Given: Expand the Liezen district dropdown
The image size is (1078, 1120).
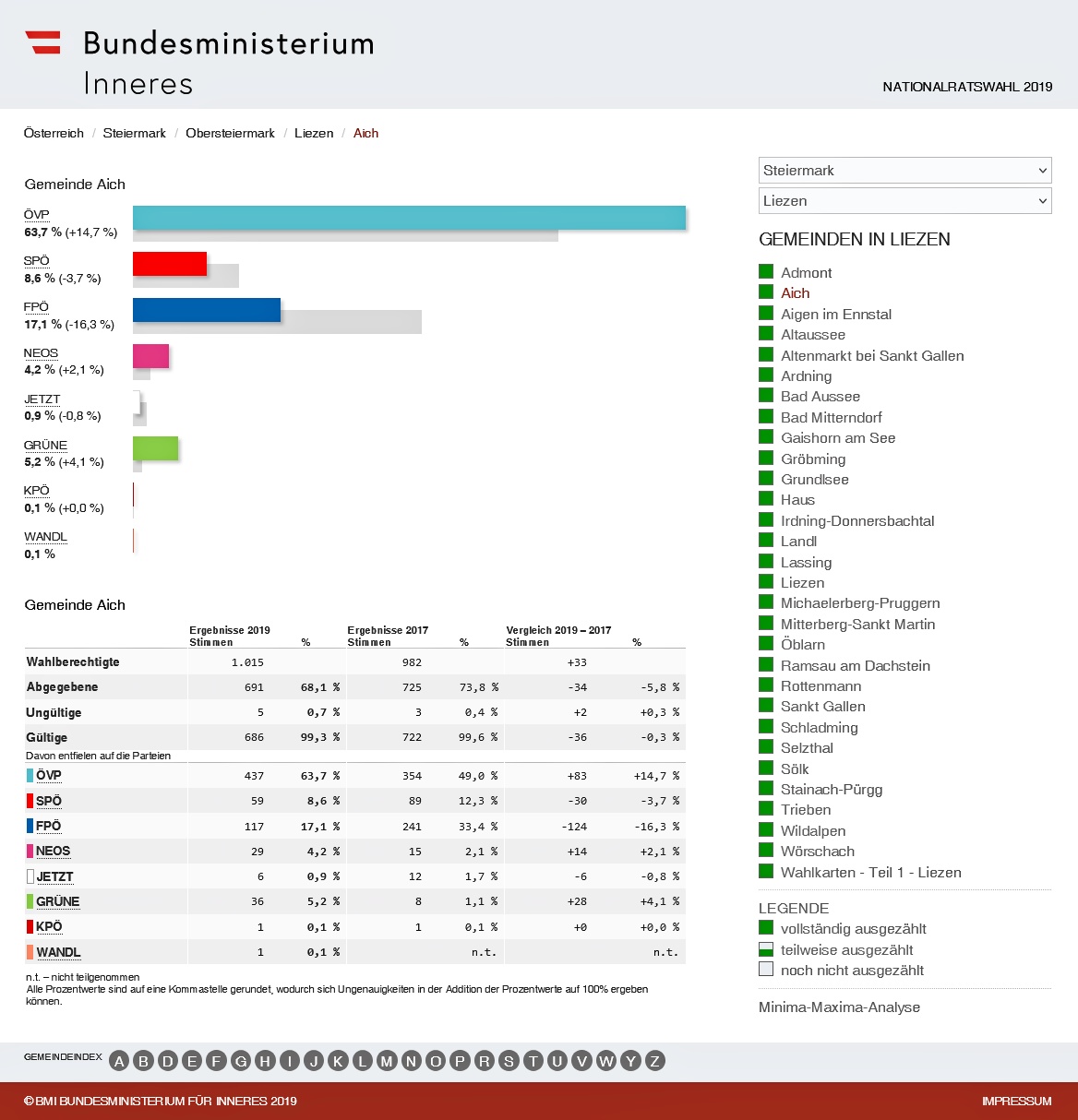Looking at the screenshot, I should point(904,201).
